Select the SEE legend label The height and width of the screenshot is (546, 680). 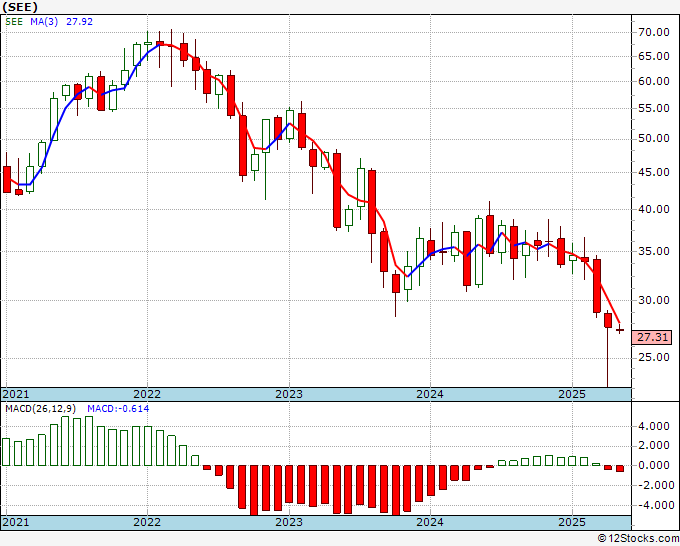point(14,22)
